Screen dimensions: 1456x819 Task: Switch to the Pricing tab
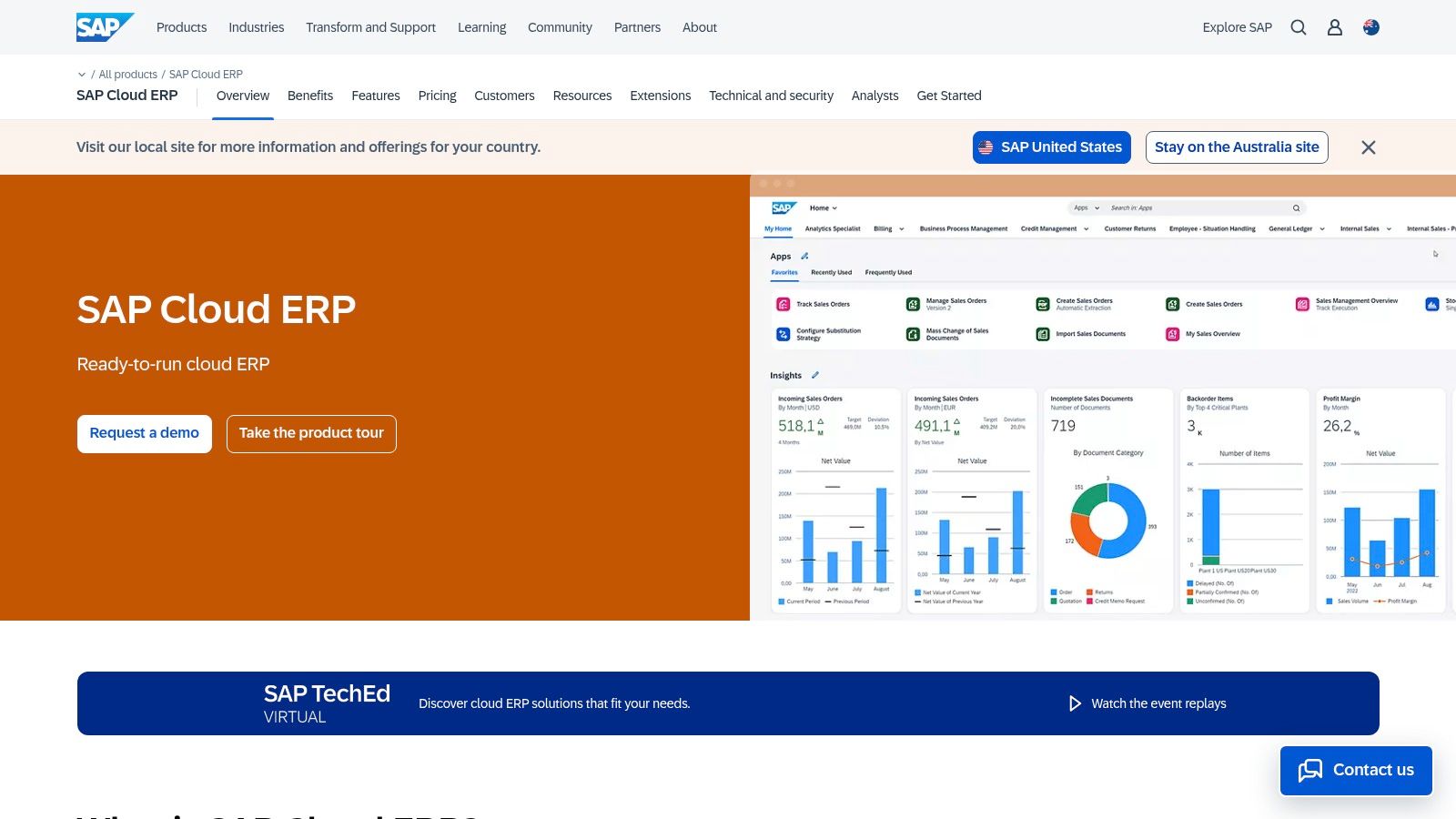(437, 95)
